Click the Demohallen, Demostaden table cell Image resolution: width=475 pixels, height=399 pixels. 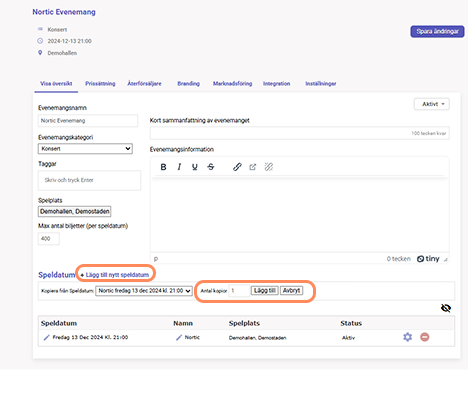tap(257, 338)
